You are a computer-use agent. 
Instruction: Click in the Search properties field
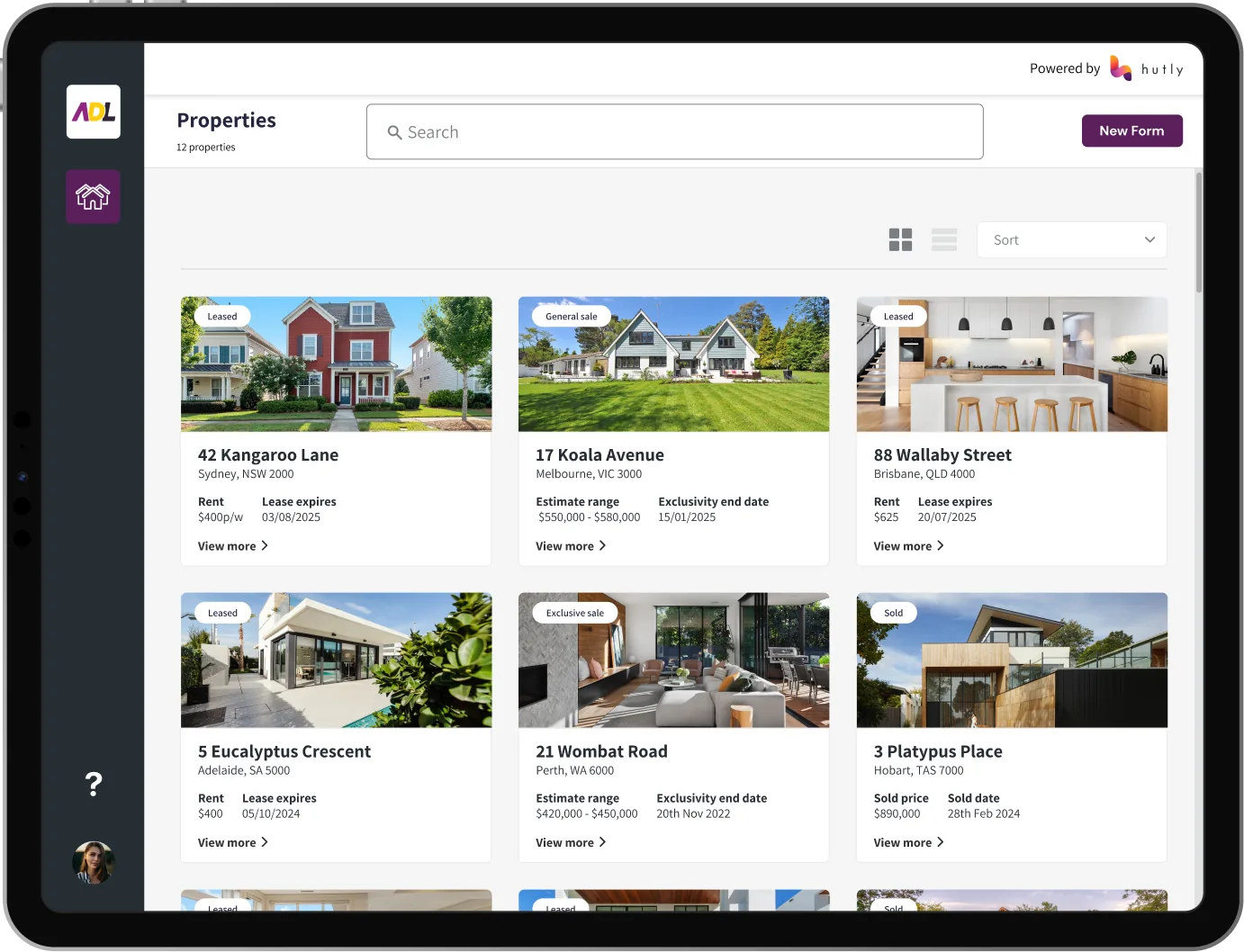(674, 132)
